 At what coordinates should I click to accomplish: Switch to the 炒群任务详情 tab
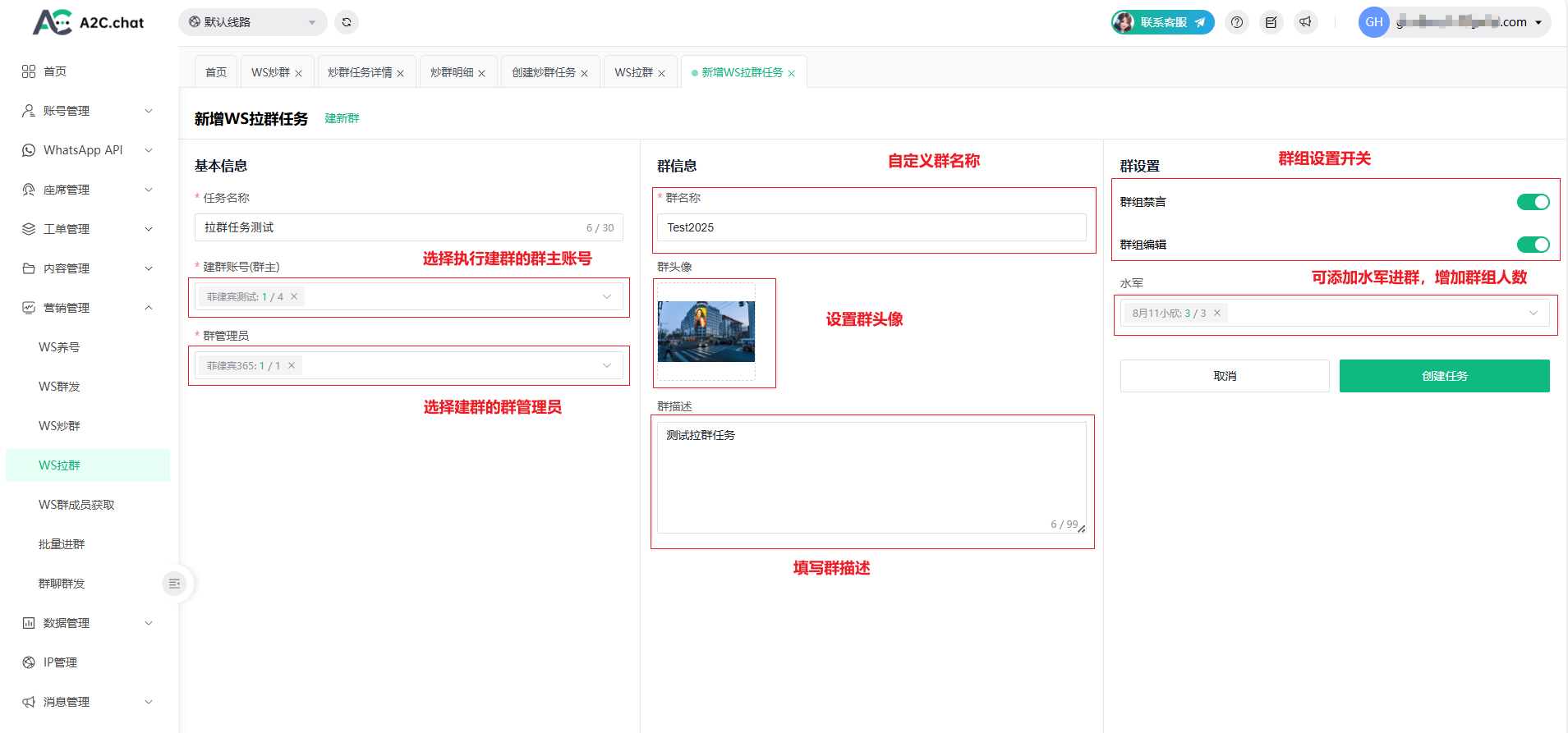[x=360, y=72]
